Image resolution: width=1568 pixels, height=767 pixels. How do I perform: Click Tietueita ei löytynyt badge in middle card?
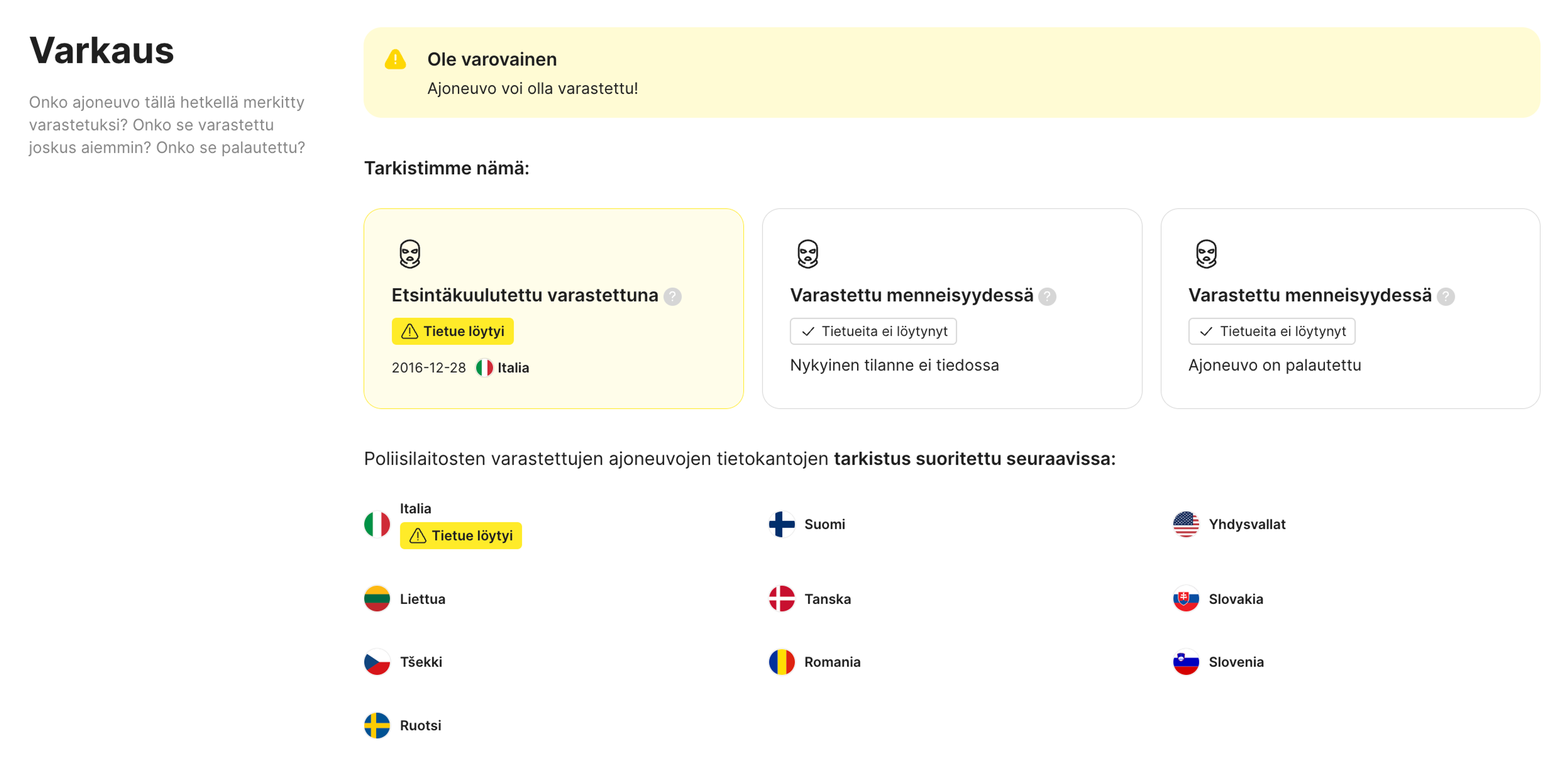(x=873, y=331)
